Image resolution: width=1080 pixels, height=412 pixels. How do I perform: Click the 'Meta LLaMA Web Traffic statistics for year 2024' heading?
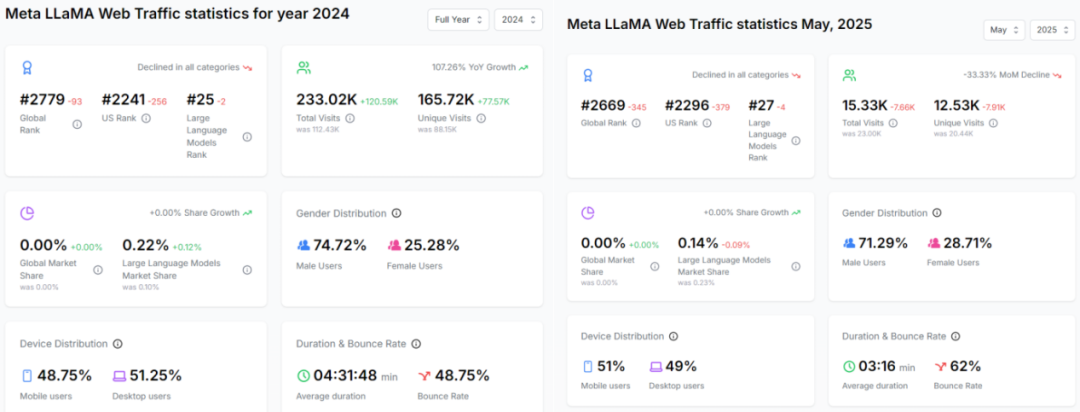tap(178, 14)
